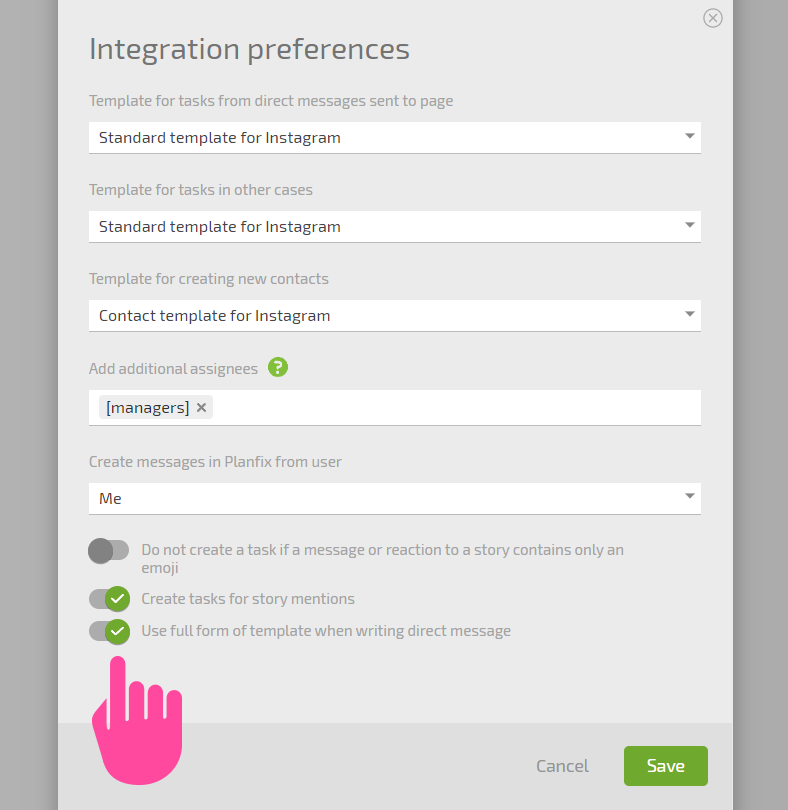Click the Integration preferences heading

[x=249, y=50]
